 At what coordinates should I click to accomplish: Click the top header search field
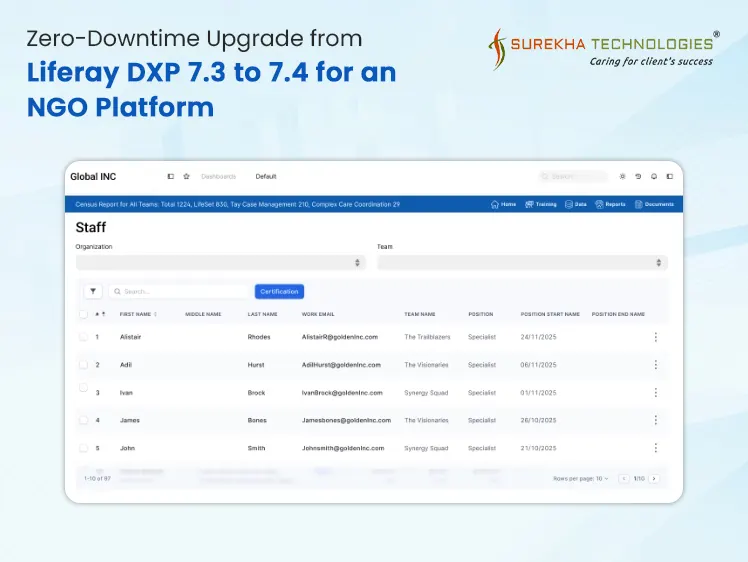[573, 177]
